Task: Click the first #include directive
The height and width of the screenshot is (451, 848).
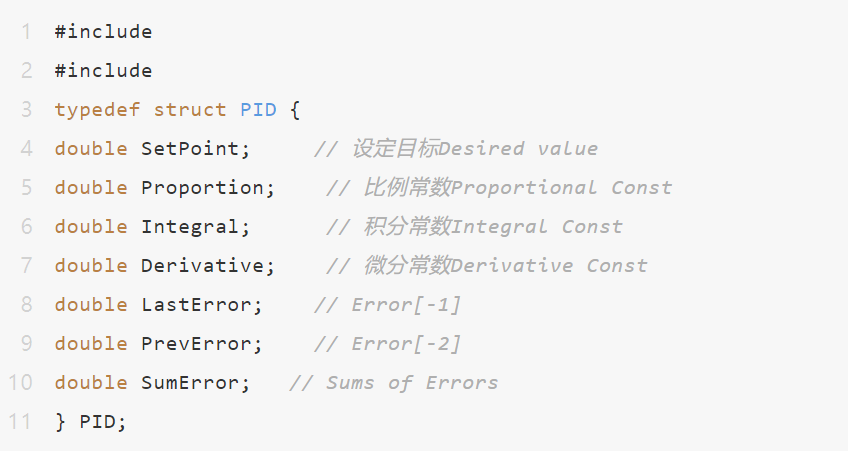Action: 103,32
